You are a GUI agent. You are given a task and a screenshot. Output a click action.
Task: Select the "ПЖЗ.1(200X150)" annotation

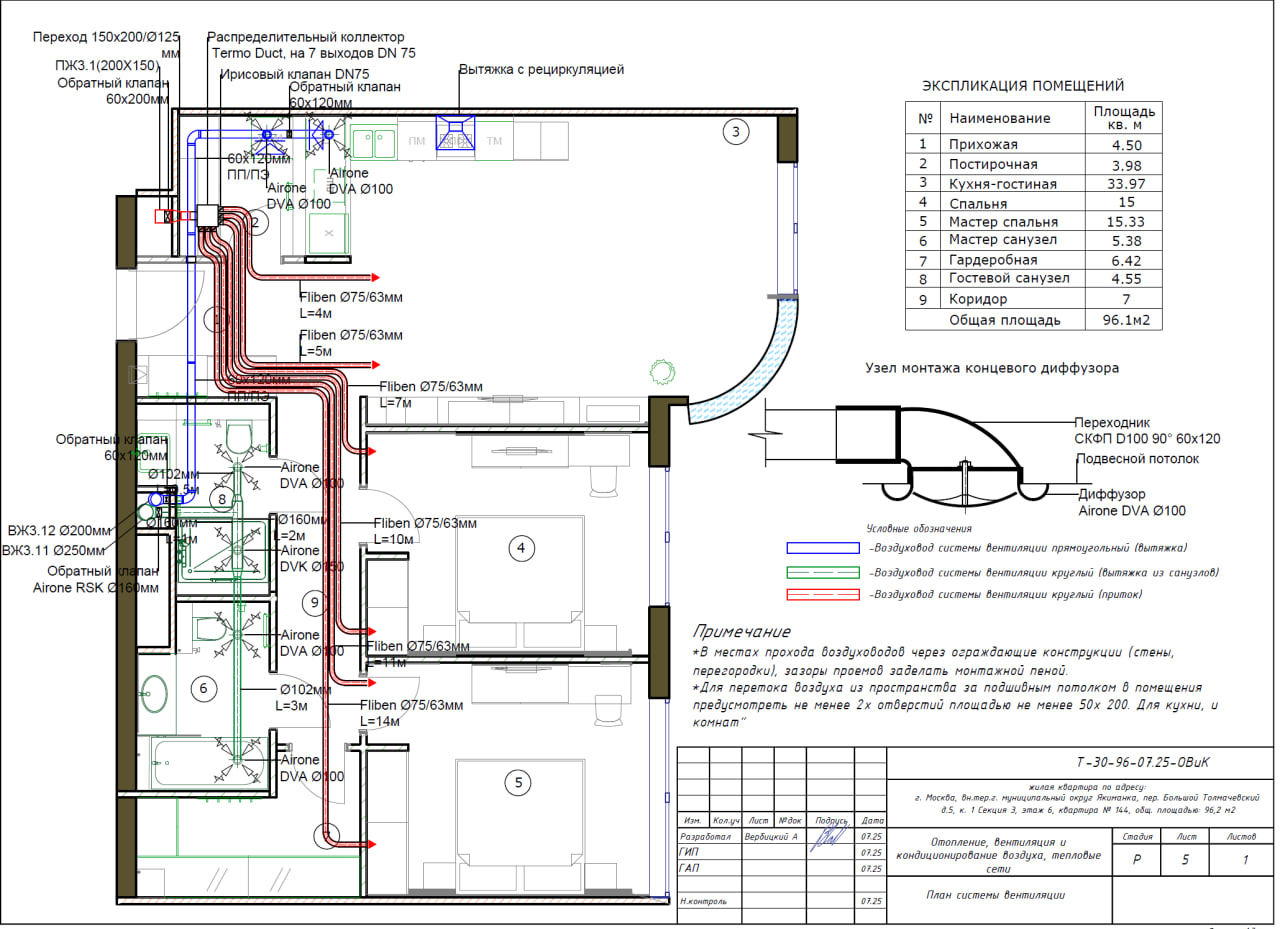[106, 66]
